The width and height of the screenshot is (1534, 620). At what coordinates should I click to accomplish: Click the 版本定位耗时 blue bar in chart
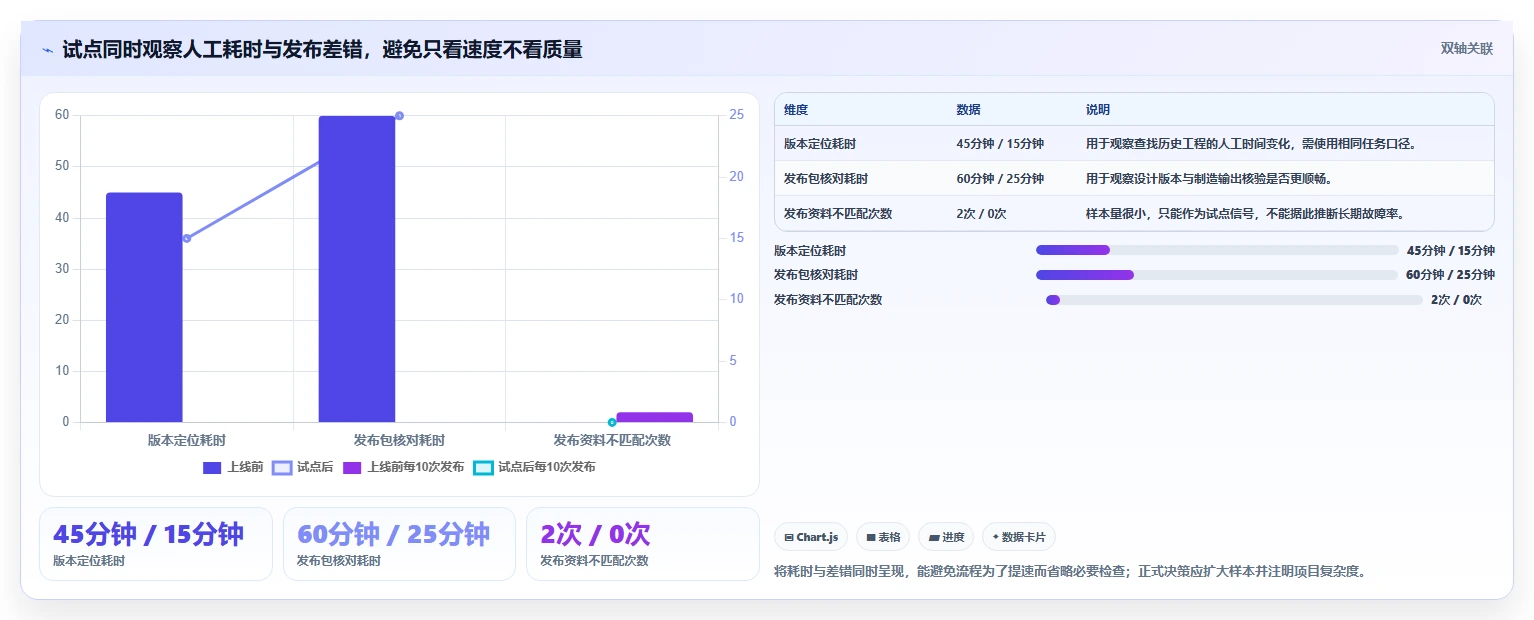click(x=144, y=307)
